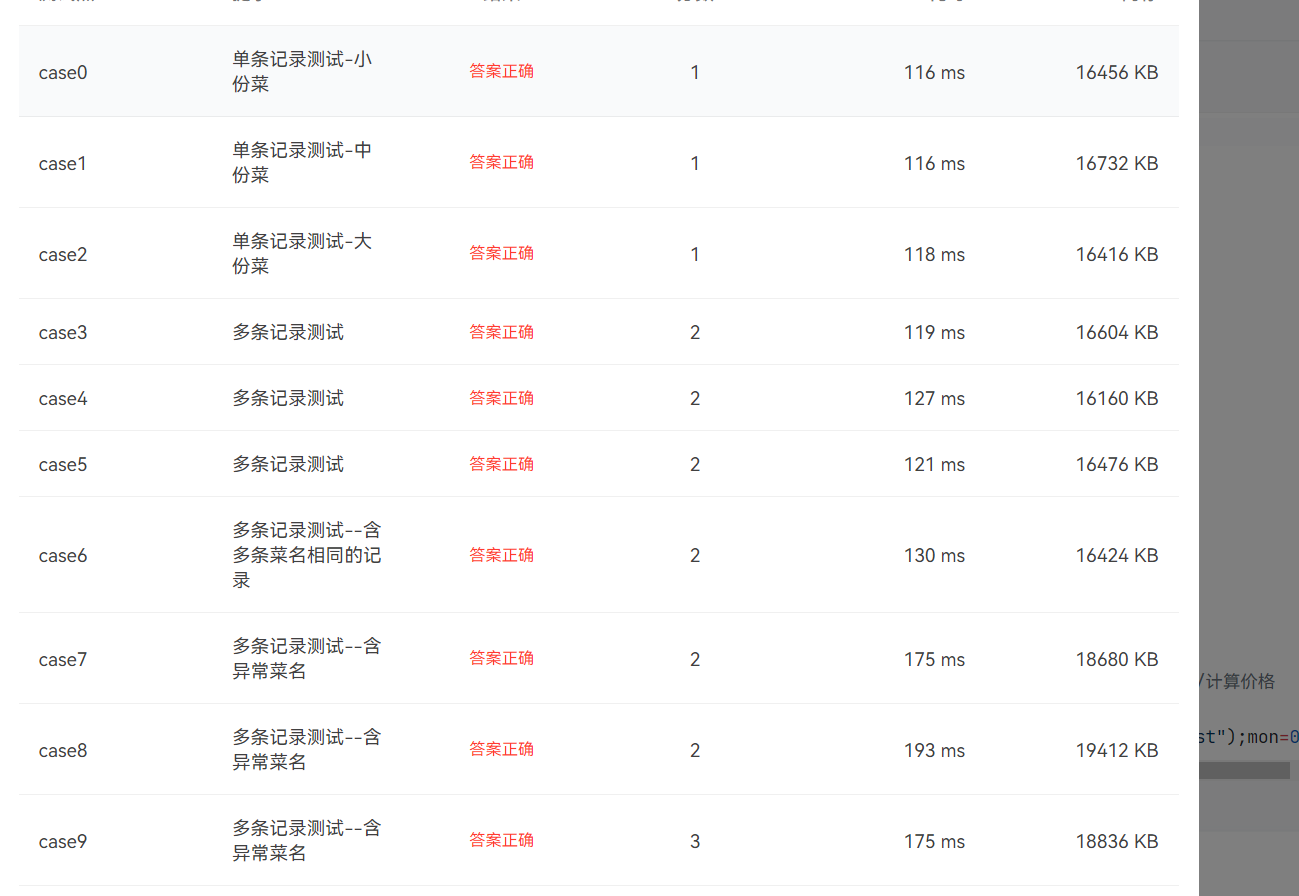Open the case9 result row

click(x=63, y=841)
